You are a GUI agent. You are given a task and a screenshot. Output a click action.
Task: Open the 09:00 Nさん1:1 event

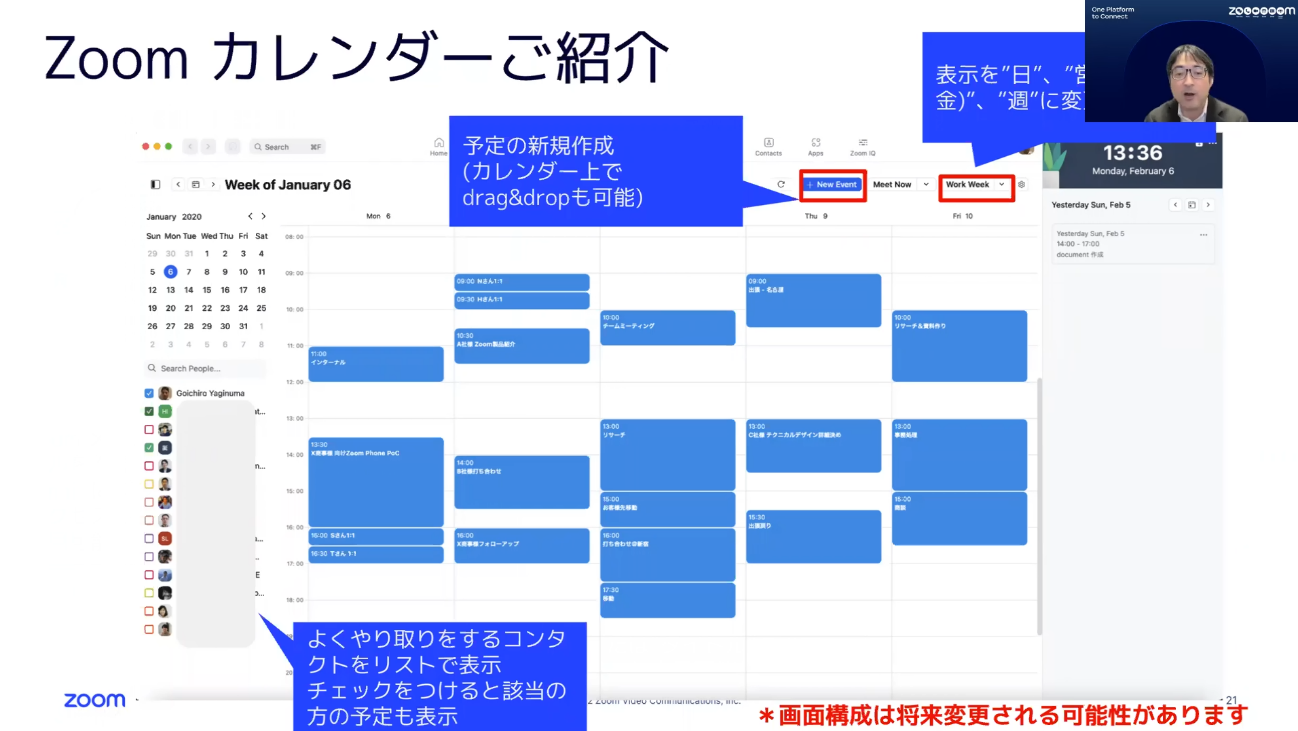coord(522,282)
